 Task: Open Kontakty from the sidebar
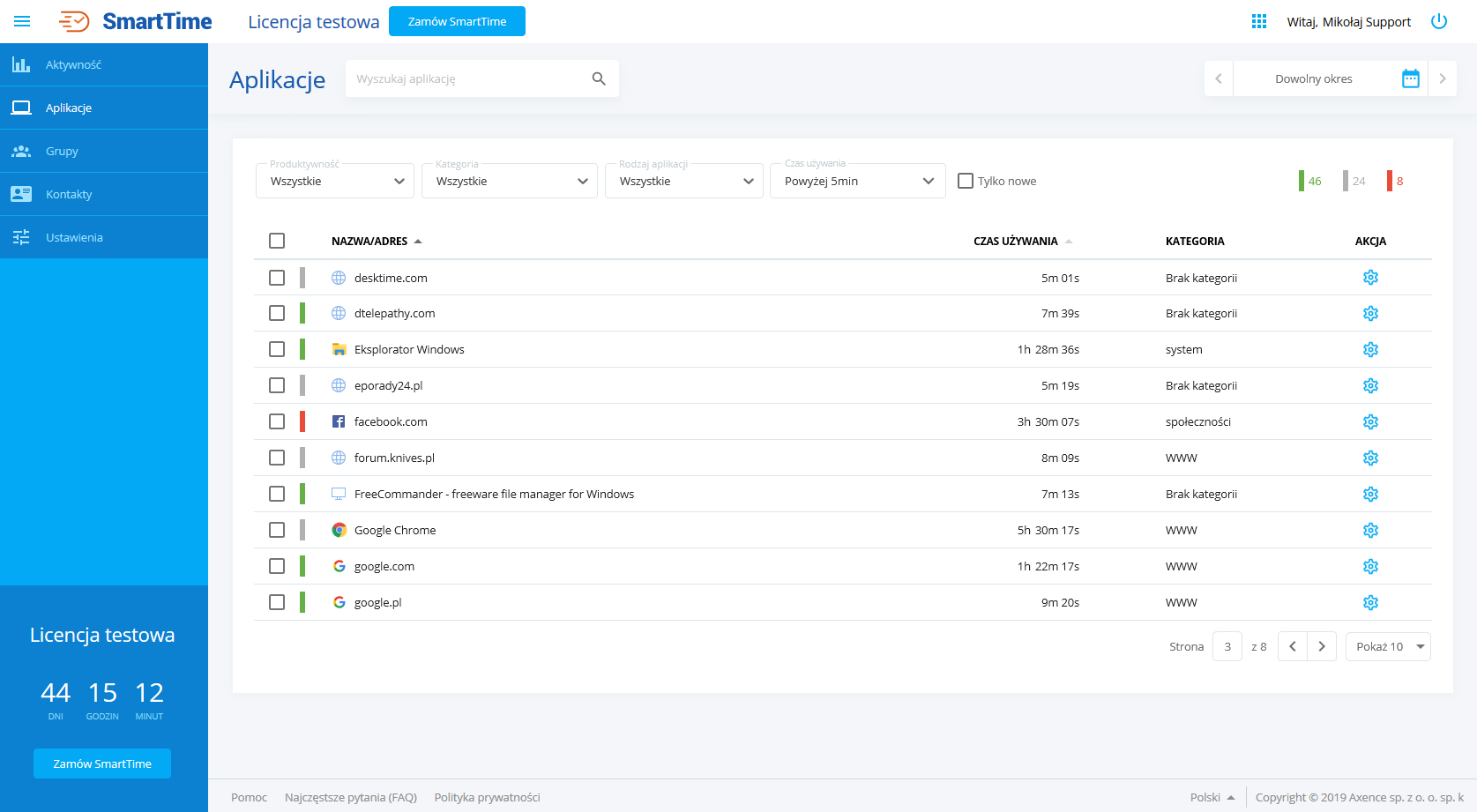(x=71, y=194)
